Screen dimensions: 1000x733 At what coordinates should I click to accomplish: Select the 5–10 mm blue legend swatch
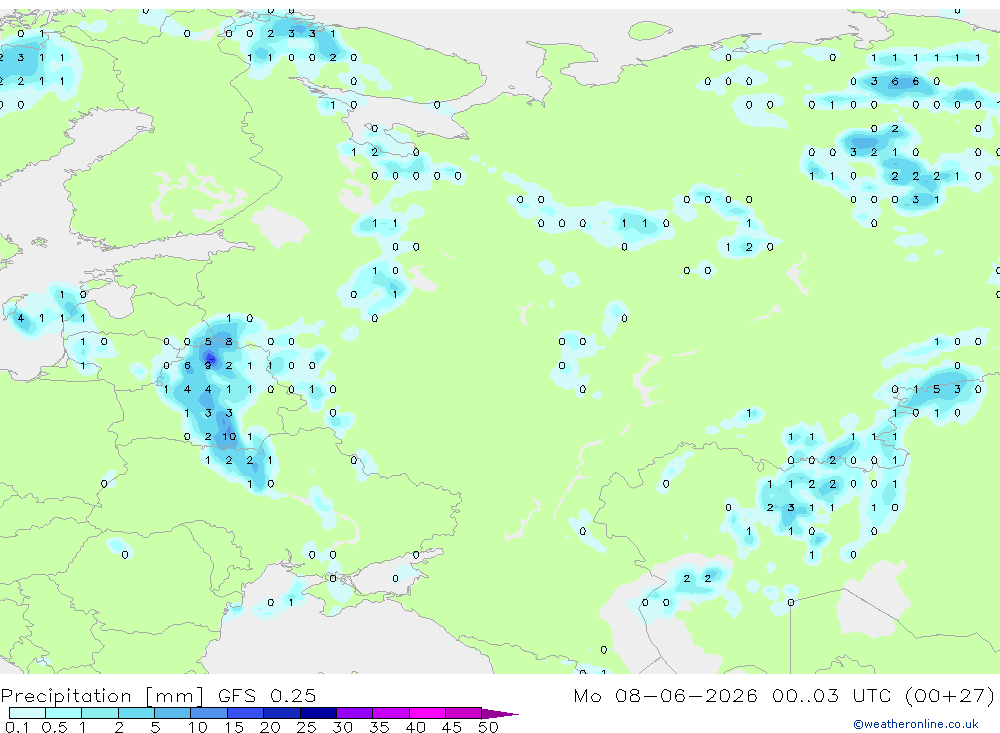coord(173,713)
